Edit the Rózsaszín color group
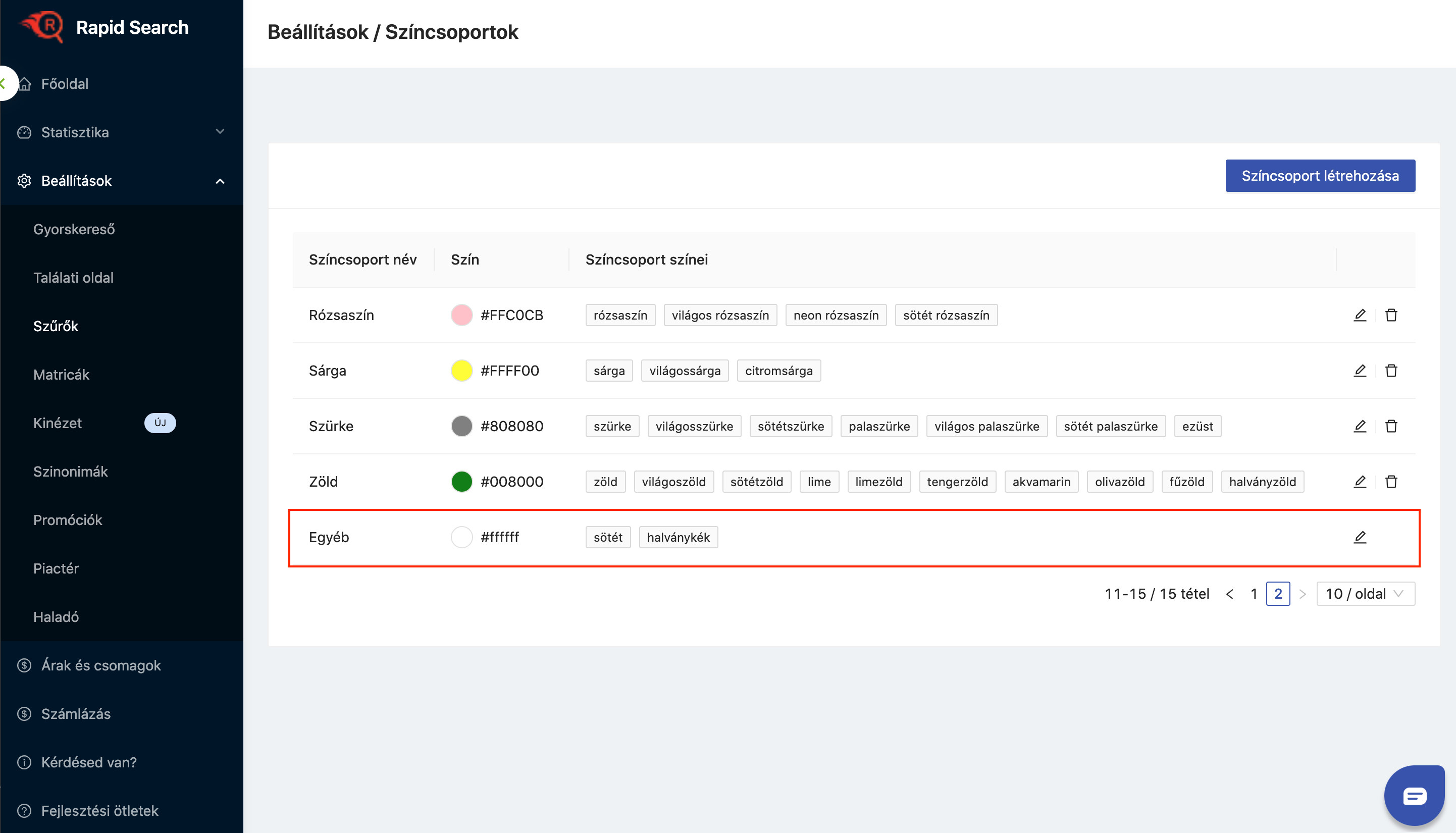 (1359, 315)
